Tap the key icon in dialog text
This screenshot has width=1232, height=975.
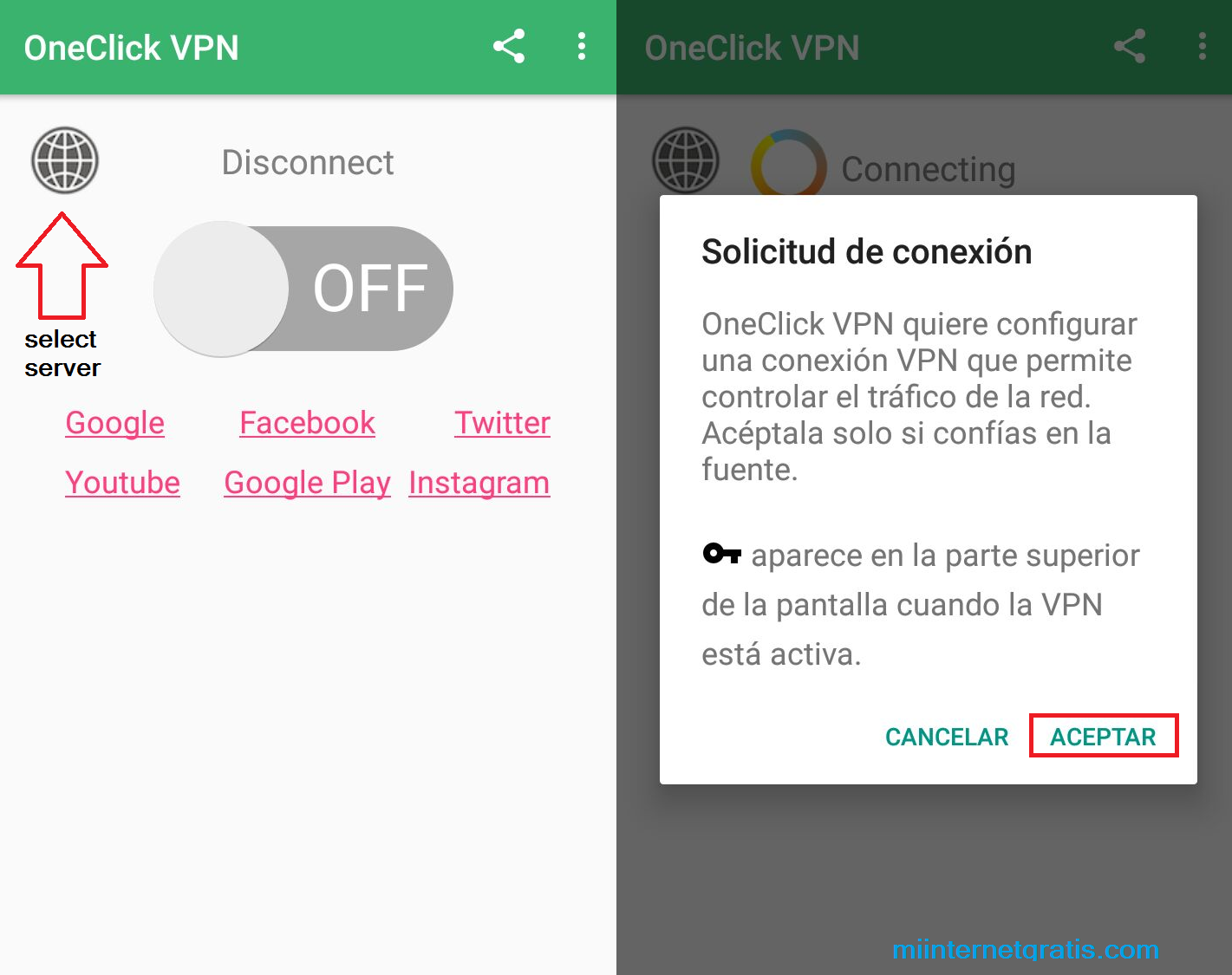click(721, 553)
